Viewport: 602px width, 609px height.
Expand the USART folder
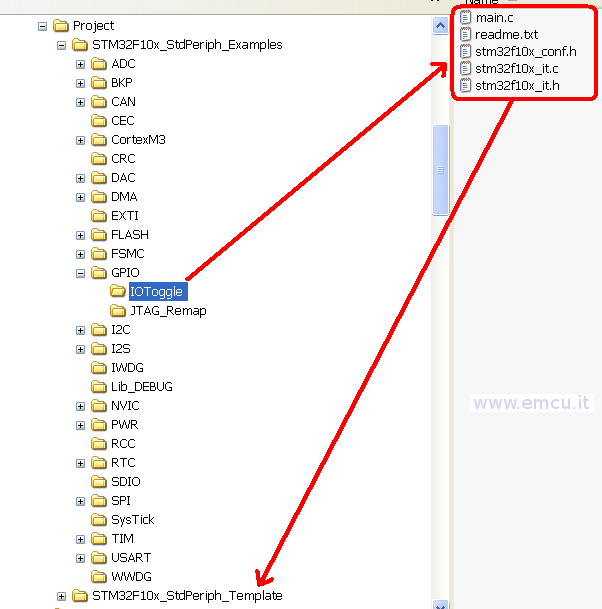pos(80,559)
